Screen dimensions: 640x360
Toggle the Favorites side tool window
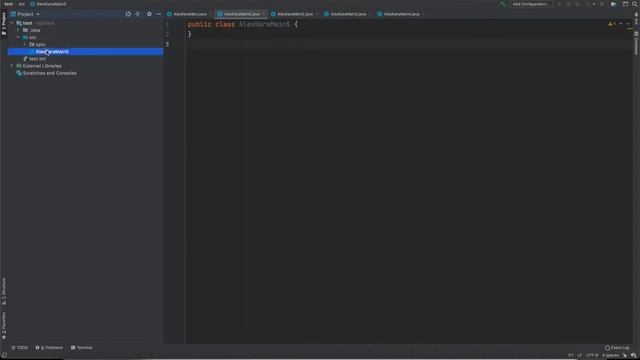coord(4,325)
